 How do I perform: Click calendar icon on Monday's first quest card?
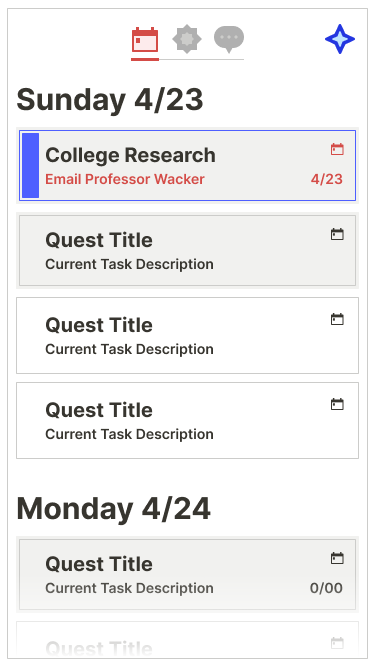[x=337, y=559]
